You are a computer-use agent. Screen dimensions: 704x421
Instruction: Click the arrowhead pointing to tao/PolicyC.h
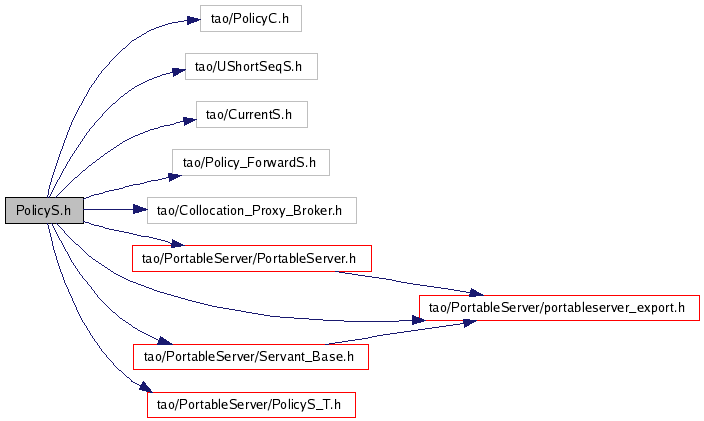[x=193, y=19]
